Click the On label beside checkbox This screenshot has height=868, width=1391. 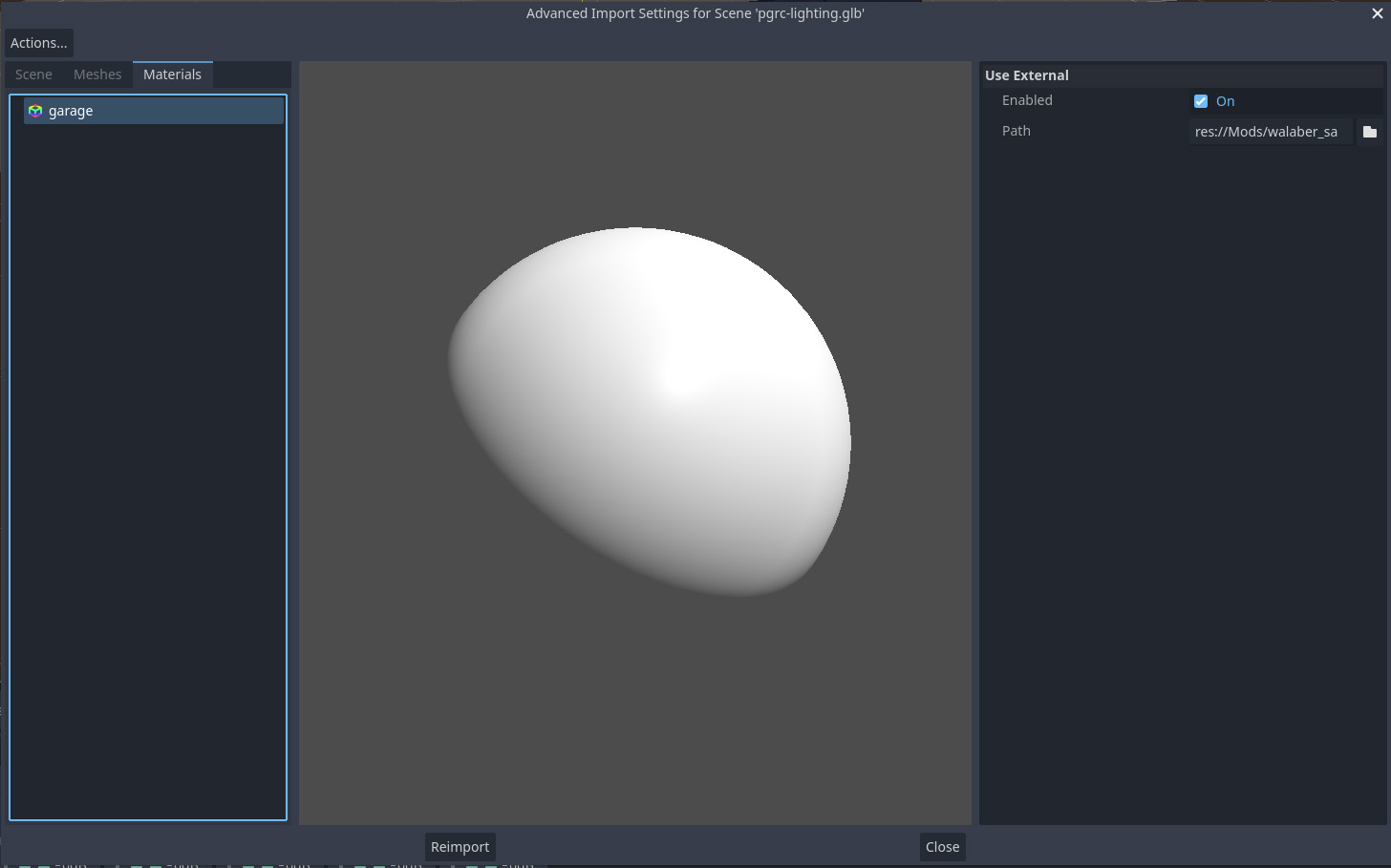(1225, 101)
